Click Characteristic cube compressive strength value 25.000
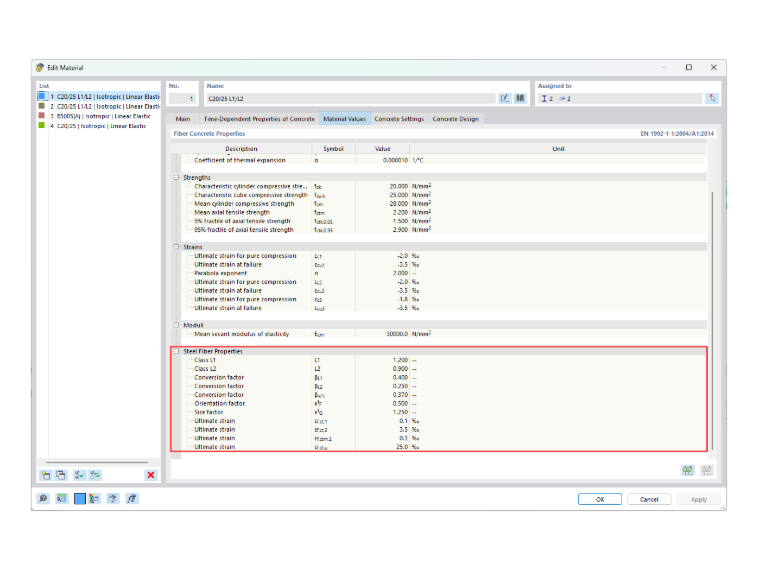The image size is (760, 570). pos(398,195)
